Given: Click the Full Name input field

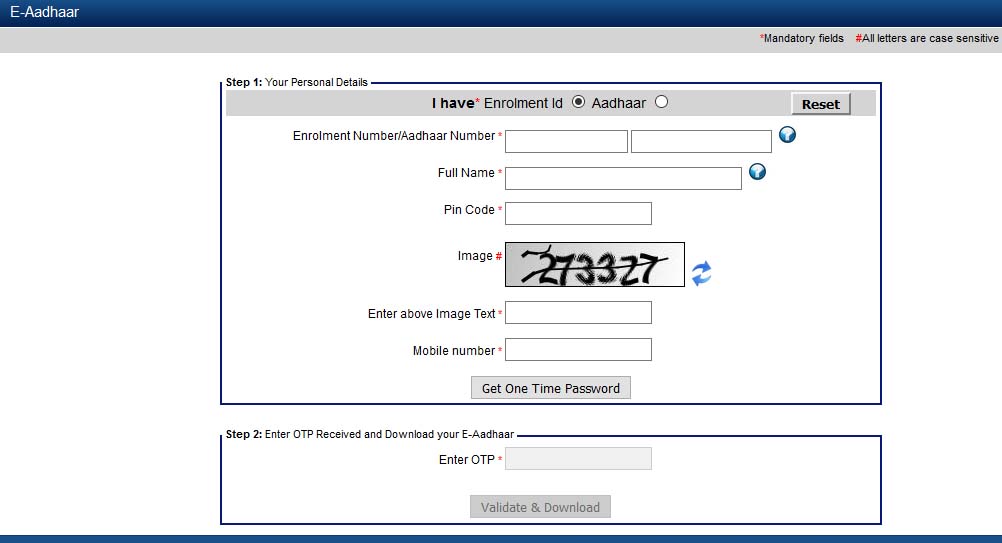Looking at the screenshot, I should 623,178.
